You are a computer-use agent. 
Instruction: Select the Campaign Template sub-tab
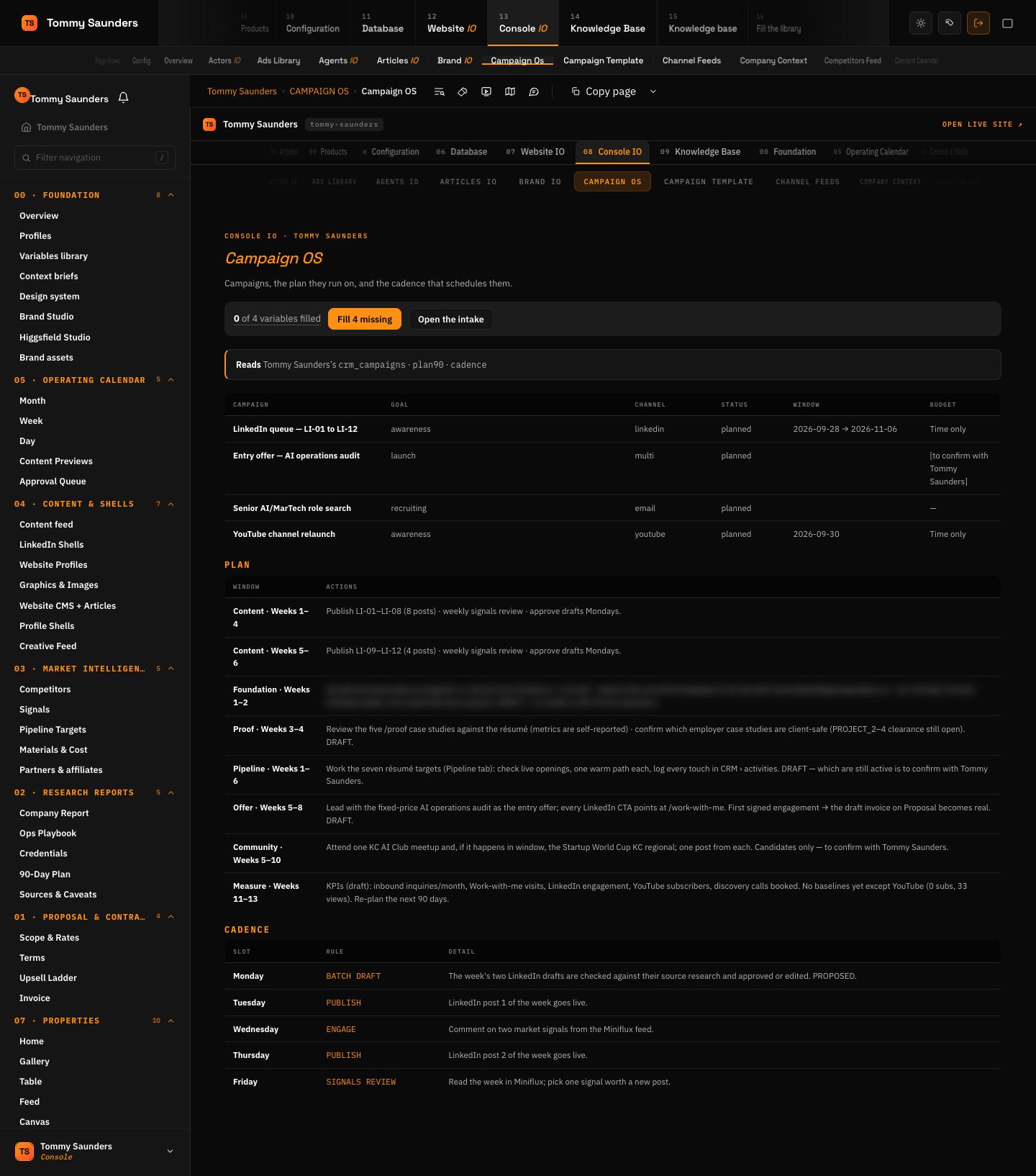click(x=603, y=60)
